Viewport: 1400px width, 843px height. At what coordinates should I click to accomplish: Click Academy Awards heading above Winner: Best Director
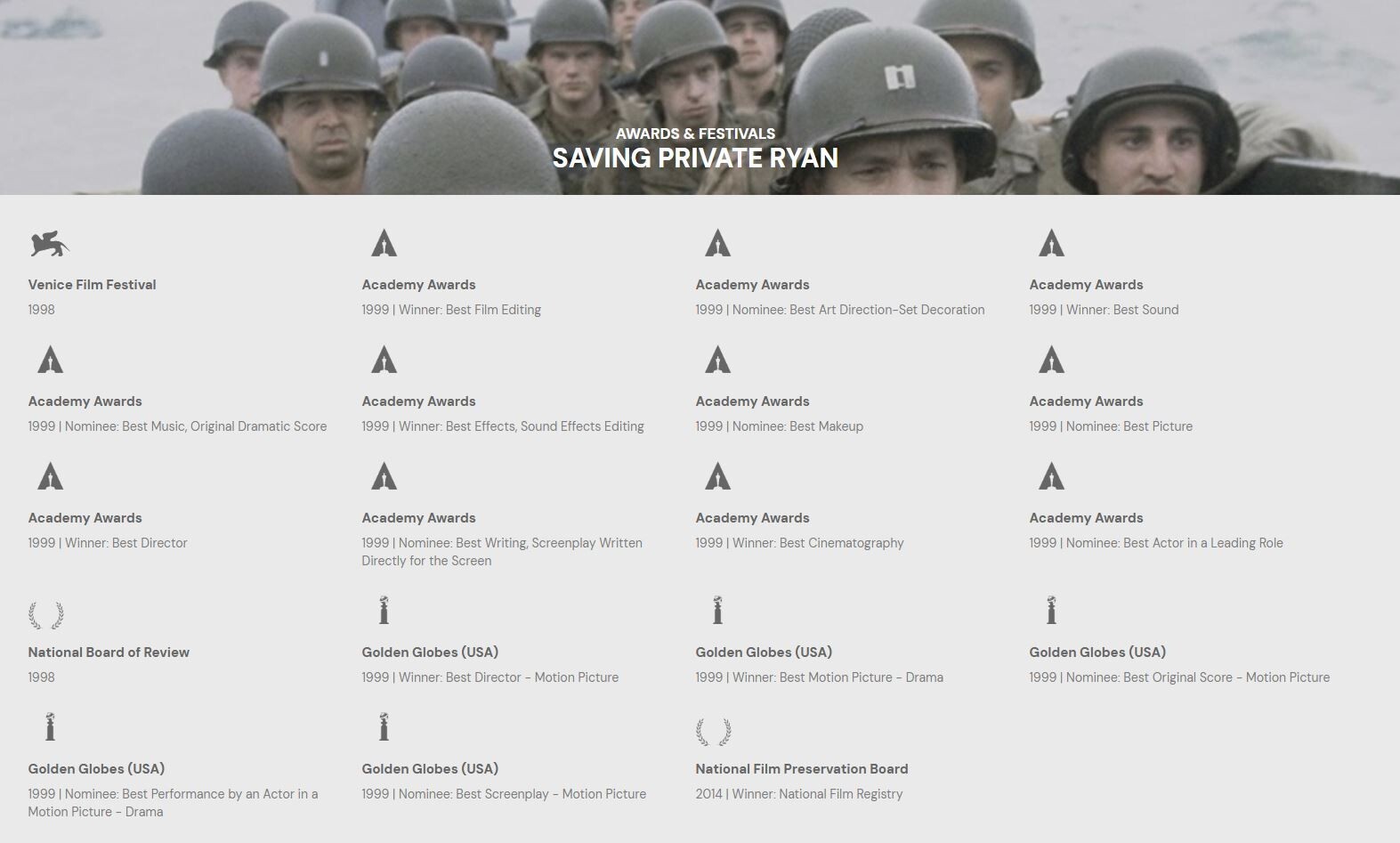(85, 518)
